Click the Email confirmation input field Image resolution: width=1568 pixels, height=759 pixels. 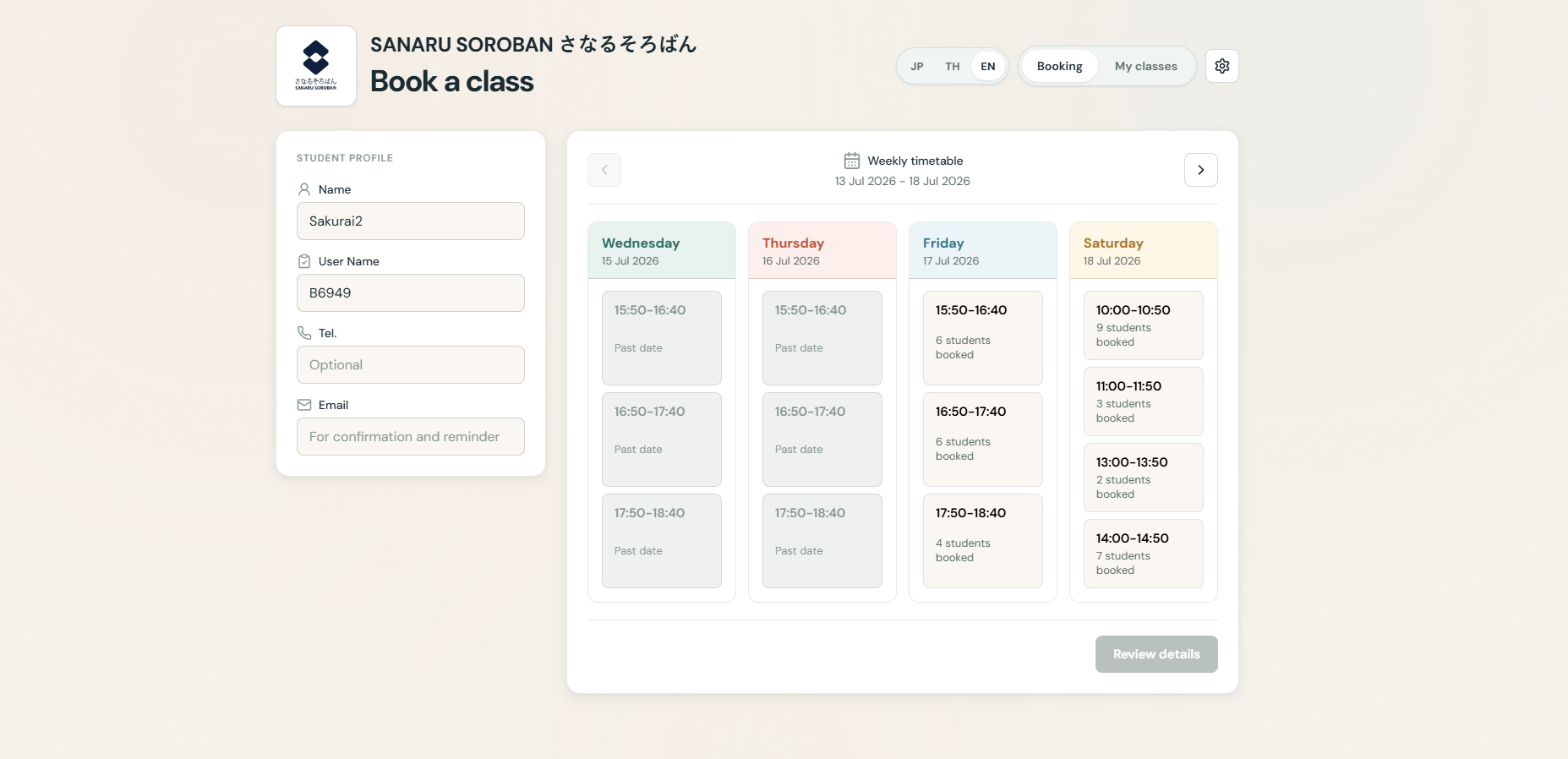click(411, 436)
